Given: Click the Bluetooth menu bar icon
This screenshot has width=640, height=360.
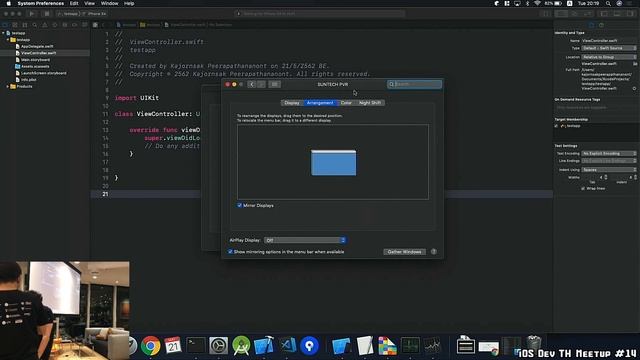Looking at the screenshot, I should (x=527, y=3).
